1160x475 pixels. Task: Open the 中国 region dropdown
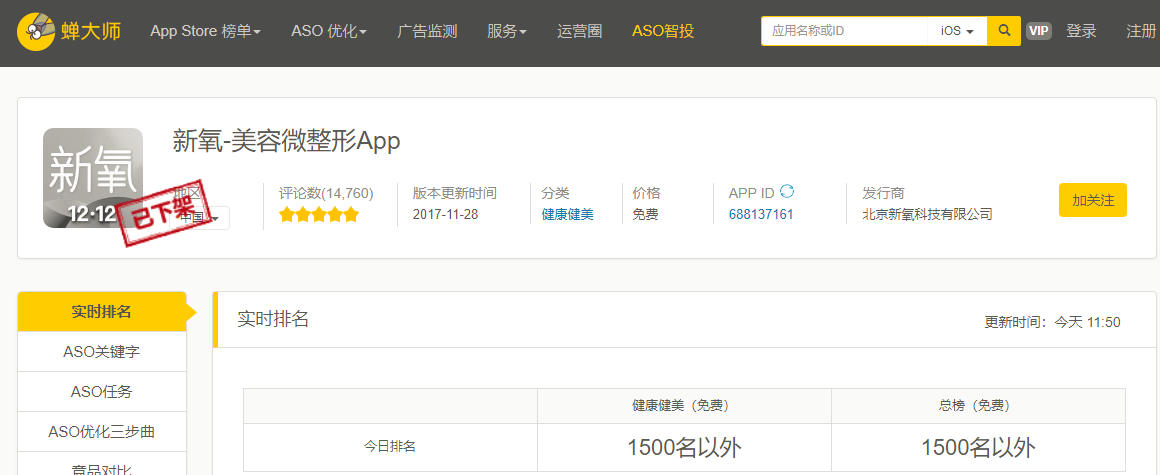[200, 218]
